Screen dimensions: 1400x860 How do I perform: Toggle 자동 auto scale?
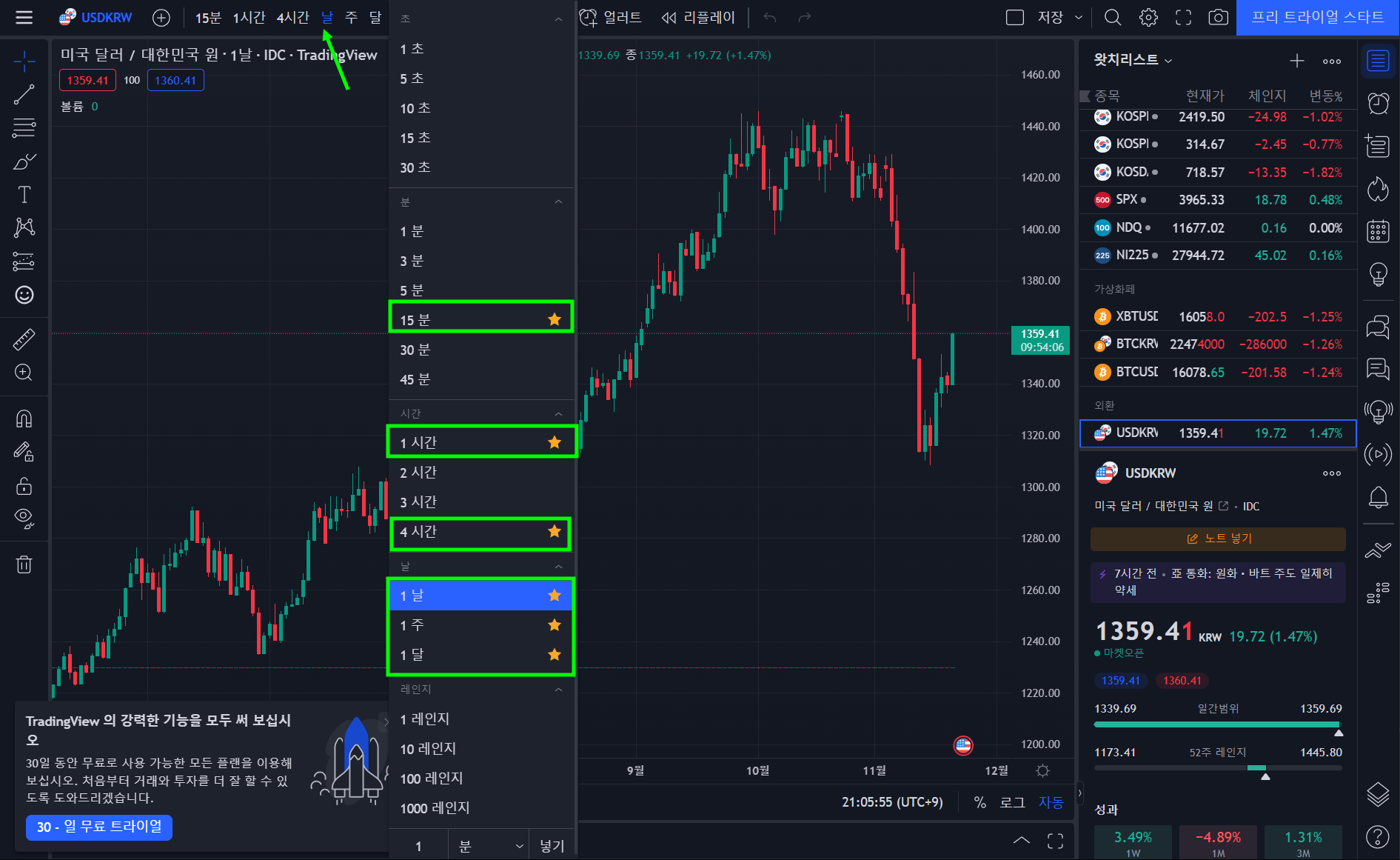(x=1051, y=802)
